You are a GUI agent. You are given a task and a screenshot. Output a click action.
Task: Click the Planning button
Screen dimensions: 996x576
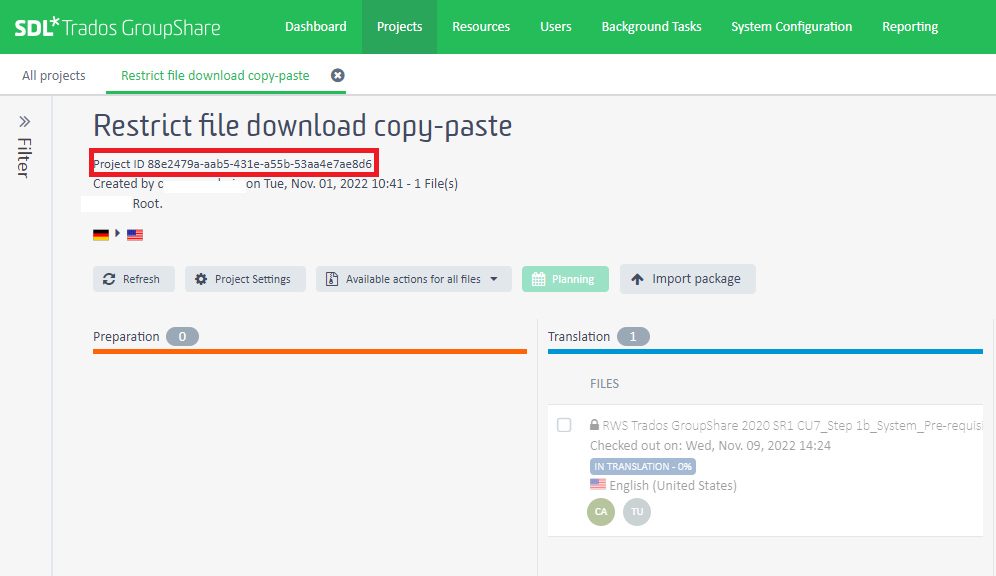(565, 279)
